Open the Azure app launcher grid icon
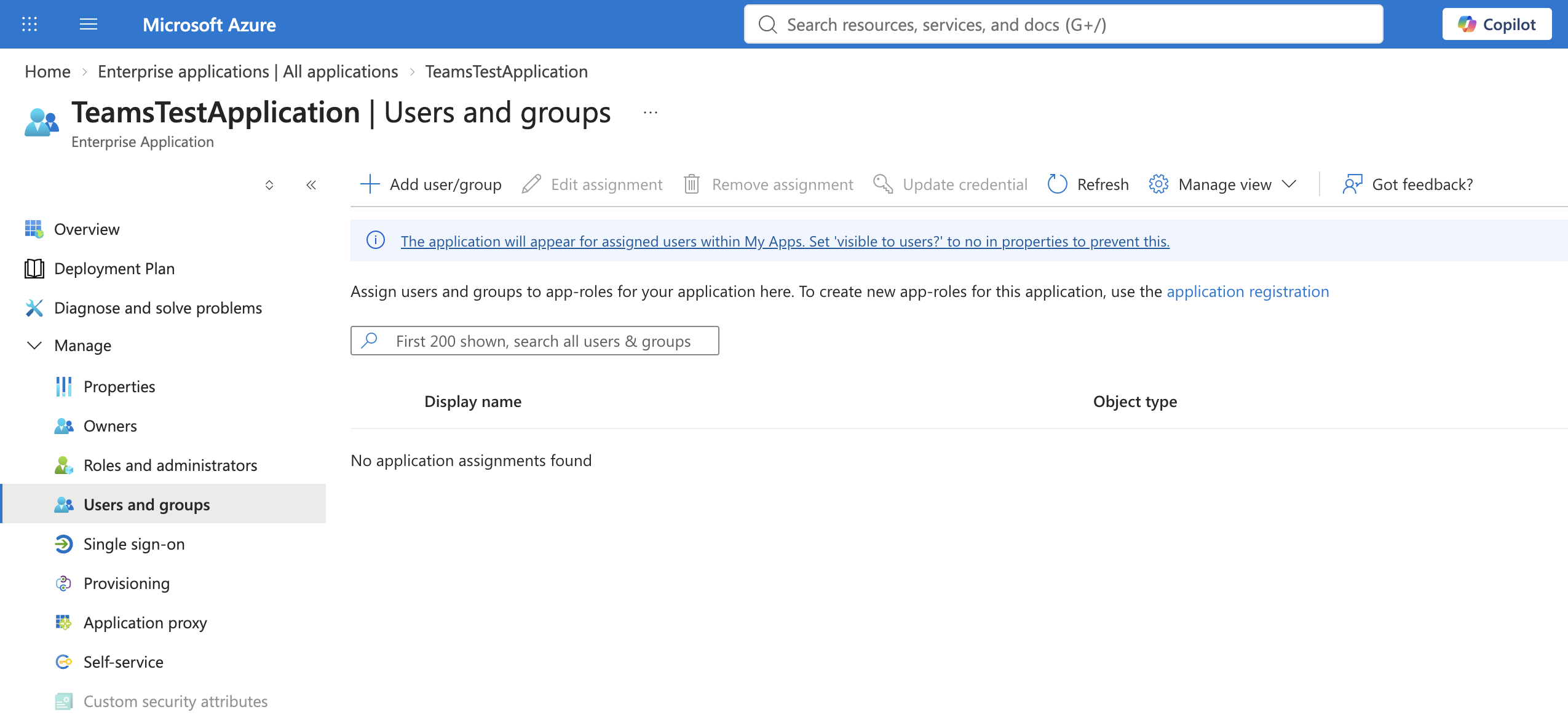 [x=30, y=24]
